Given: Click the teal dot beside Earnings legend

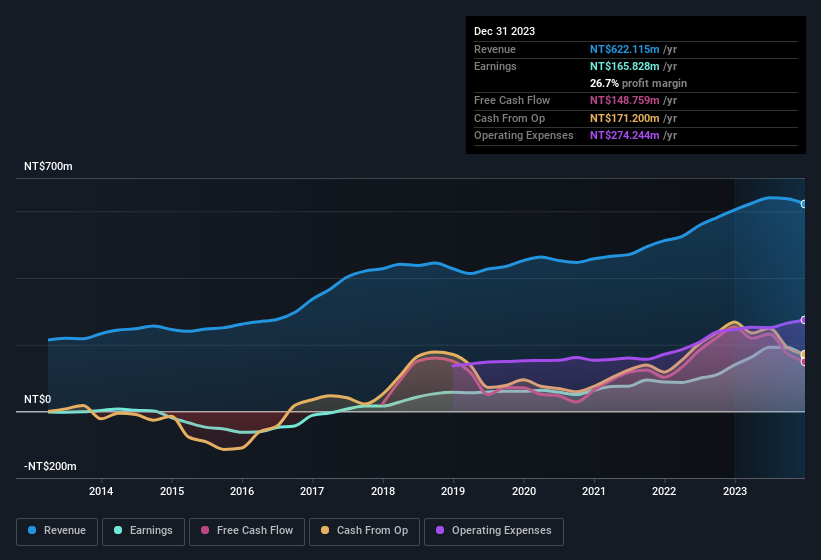Looking at the screenshot, I should [118, 531].
